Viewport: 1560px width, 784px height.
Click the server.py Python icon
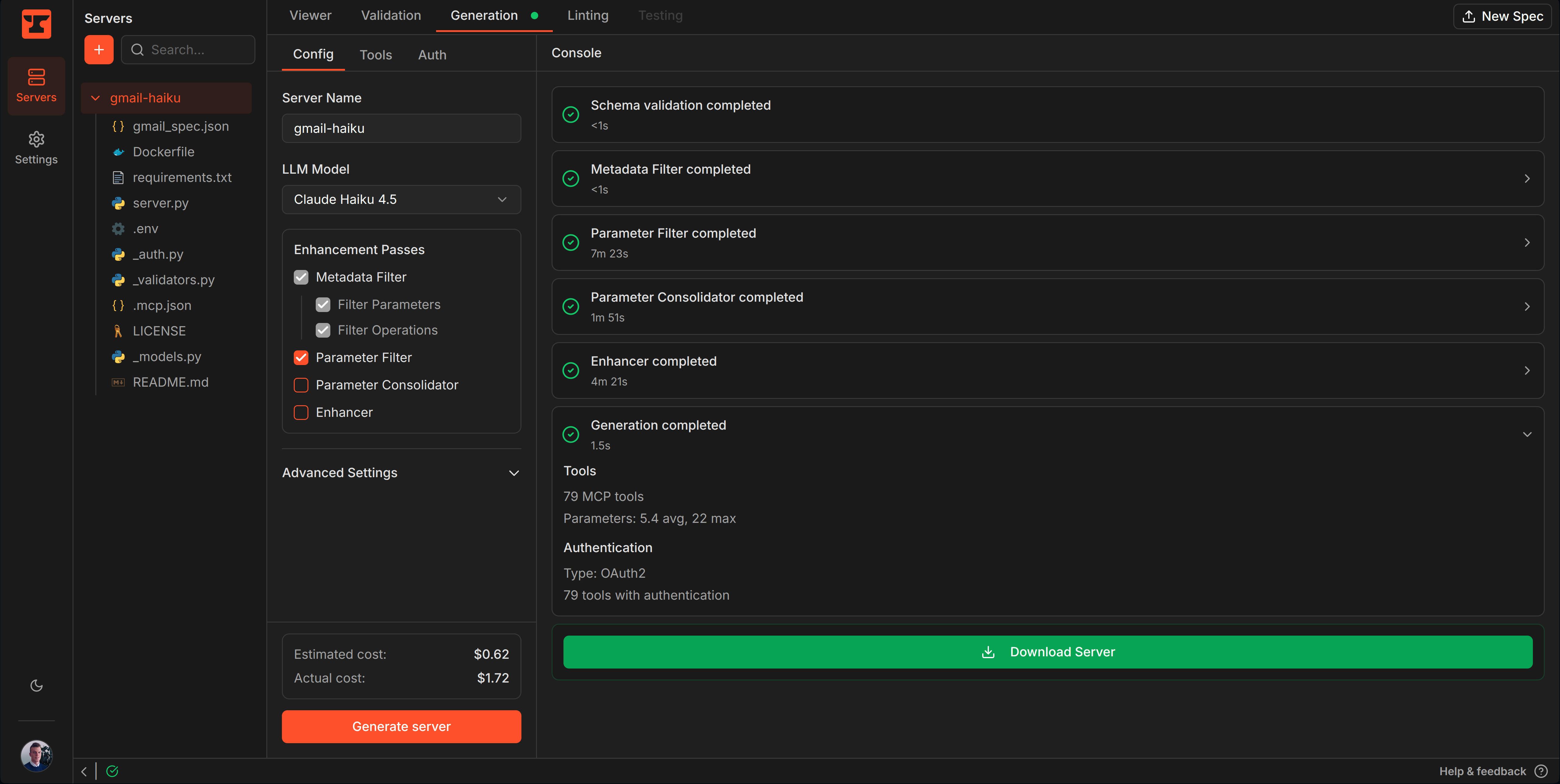[x=118, y=204]
